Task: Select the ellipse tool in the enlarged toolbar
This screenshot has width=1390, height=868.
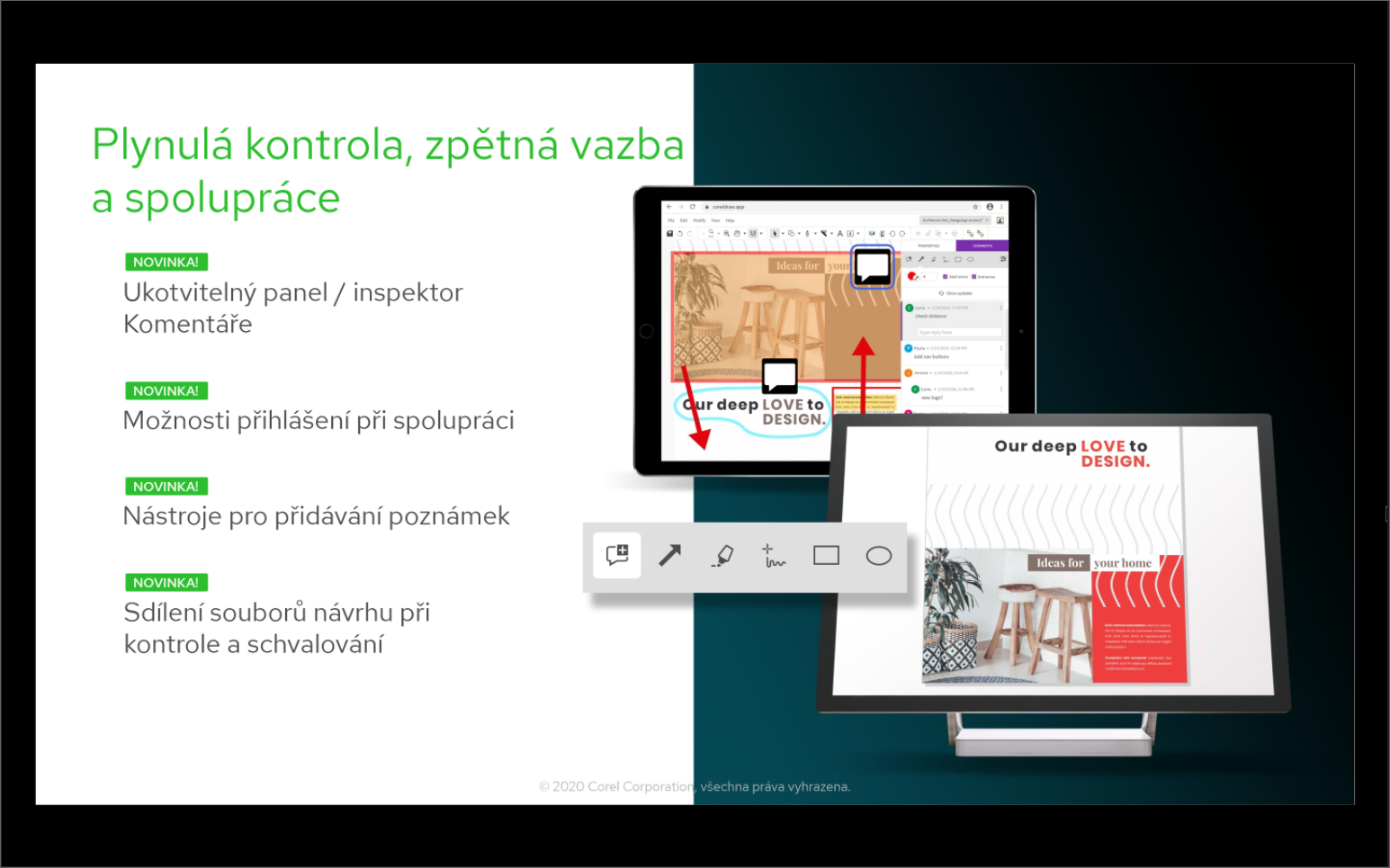Action: (x=879, y=556)
